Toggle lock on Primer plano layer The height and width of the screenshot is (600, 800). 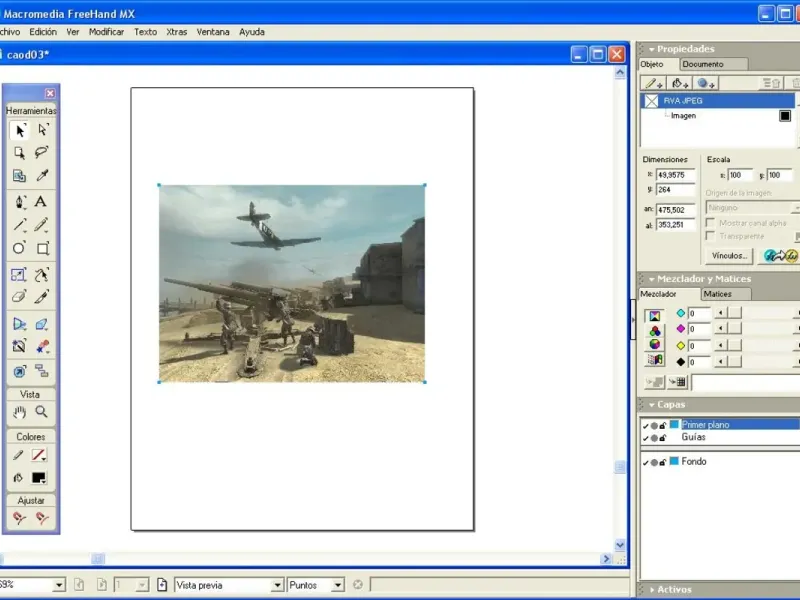664,425
